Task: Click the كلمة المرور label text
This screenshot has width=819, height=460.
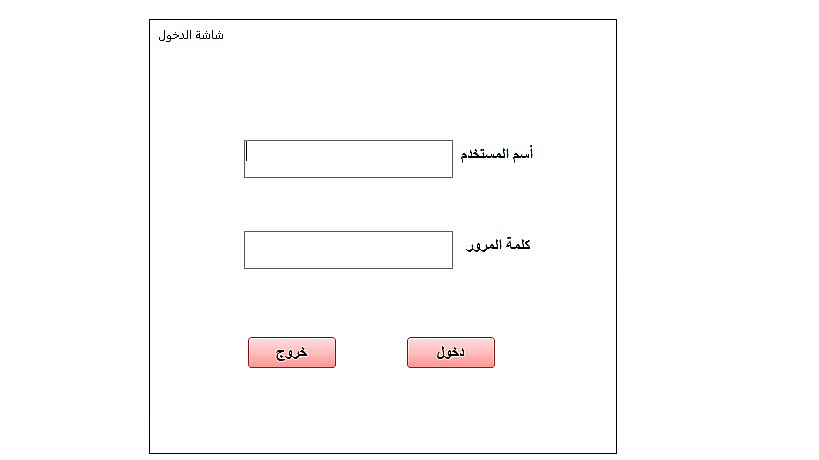Action: pos(499,245)
